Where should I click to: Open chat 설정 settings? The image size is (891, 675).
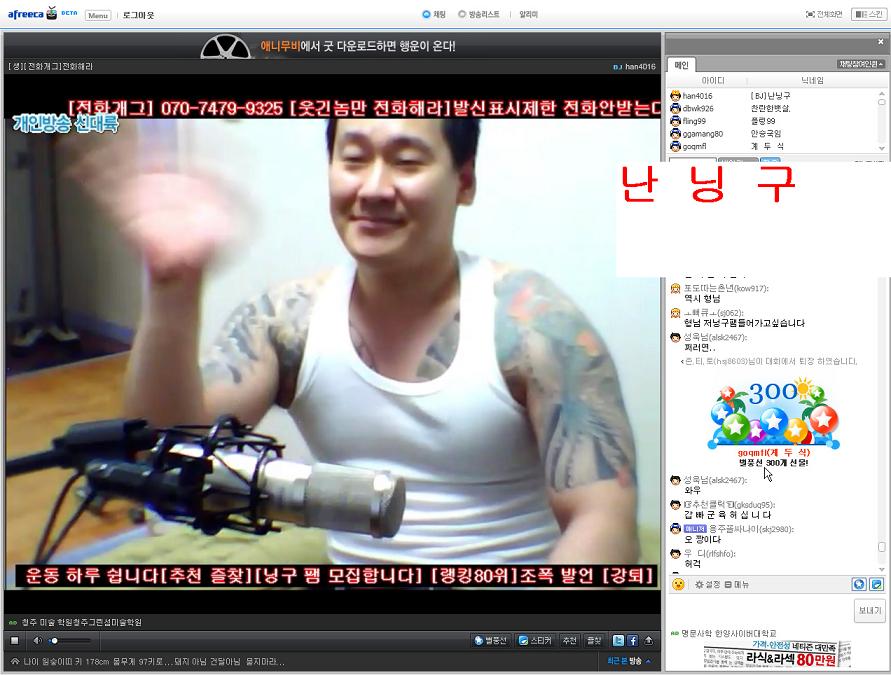pos(707,585)
